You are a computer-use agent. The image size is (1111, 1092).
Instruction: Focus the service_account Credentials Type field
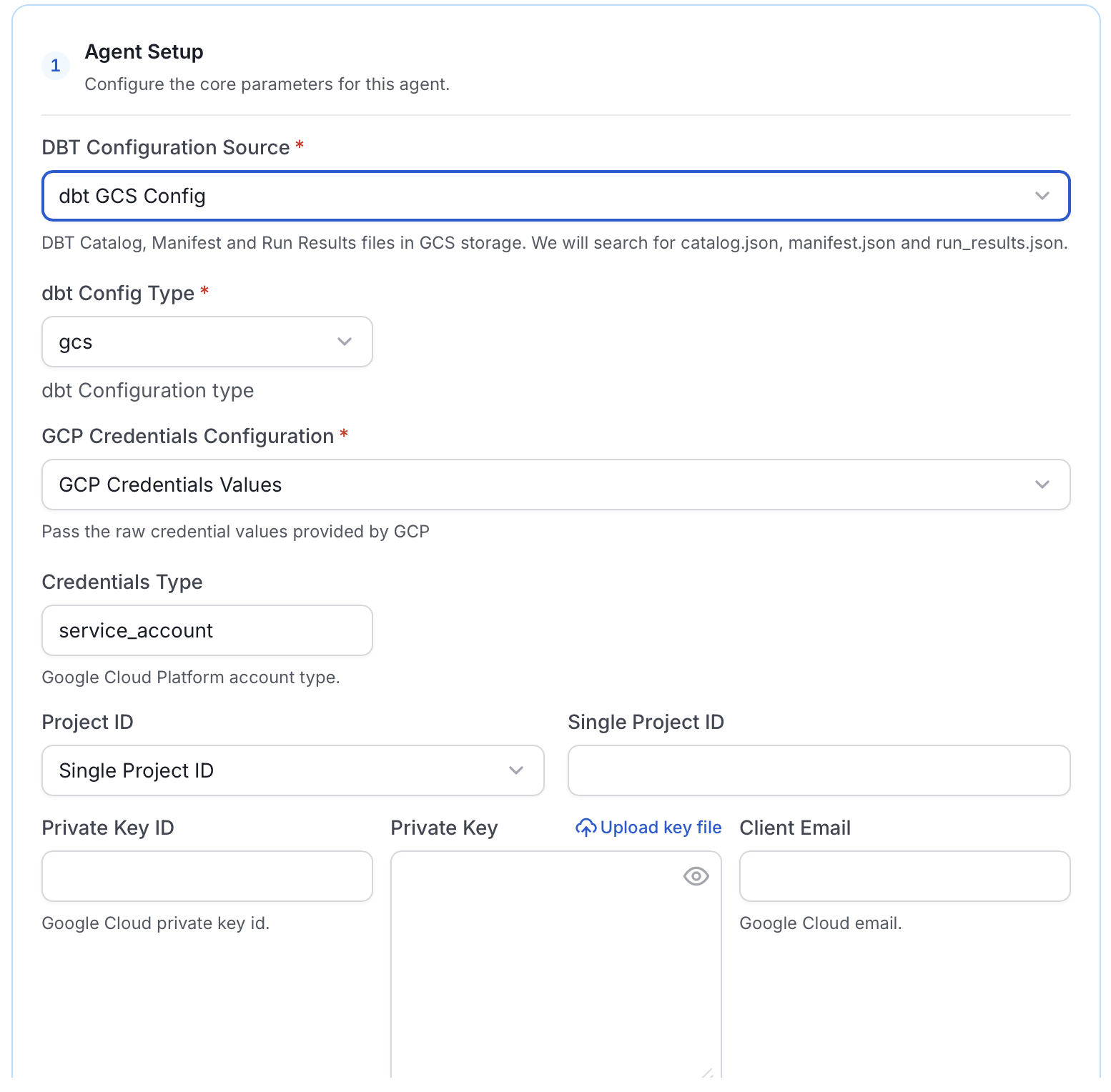tap(207, 630)
